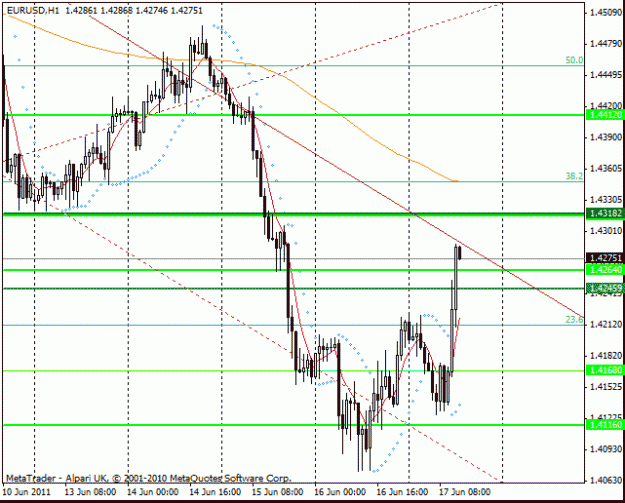625x503 pixels.
Task: Click the 1.43900 price scale value
Action: click(x=606, y=137)
